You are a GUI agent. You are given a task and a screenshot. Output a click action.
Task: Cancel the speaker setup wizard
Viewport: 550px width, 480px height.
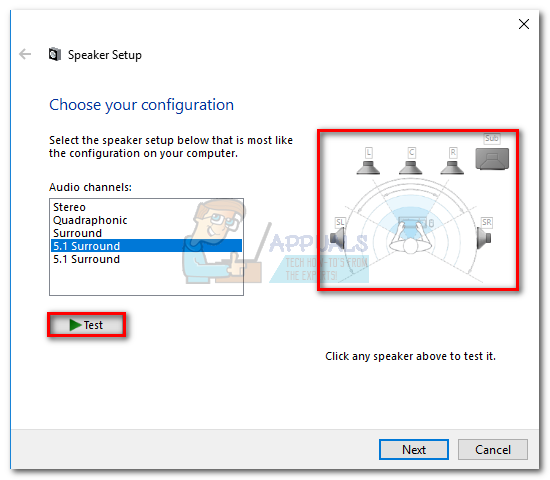pyautogui.click(x=493, y=449)
